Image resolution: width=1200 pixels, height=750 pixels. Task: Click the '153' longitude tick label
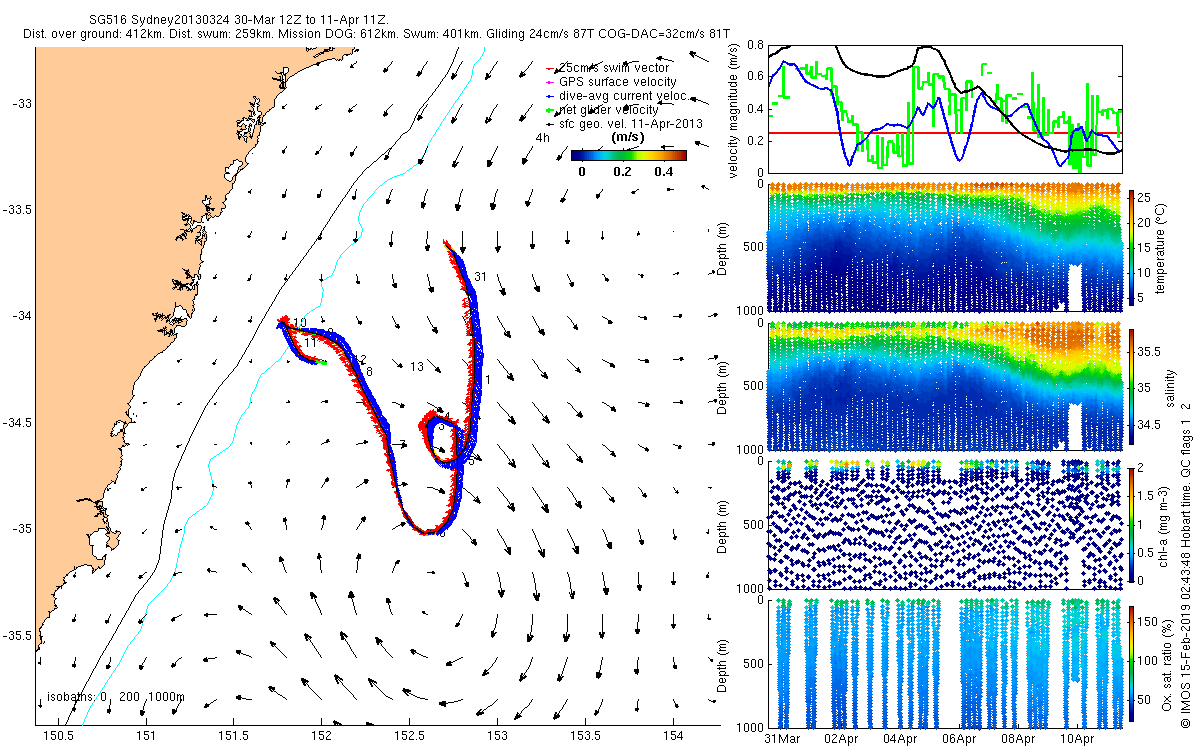(x=497, y=736)
